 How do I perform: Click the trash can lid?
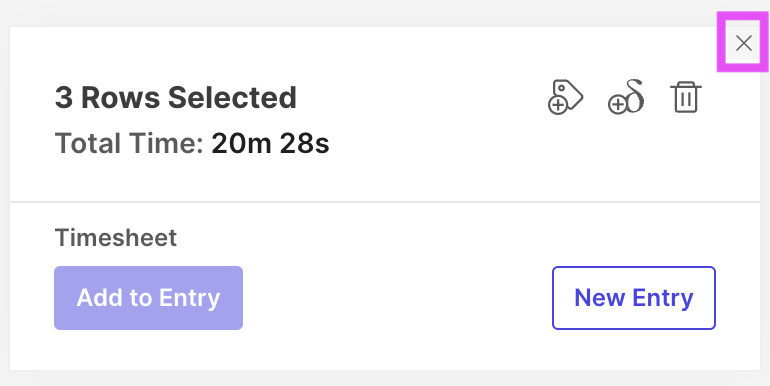pos(686,85)
